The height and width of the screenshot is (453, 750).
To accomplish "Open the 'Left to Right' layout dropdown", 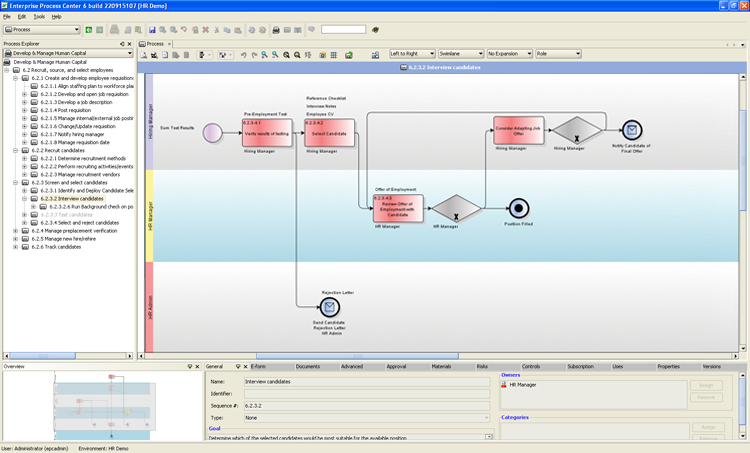I will coord(411,53).
